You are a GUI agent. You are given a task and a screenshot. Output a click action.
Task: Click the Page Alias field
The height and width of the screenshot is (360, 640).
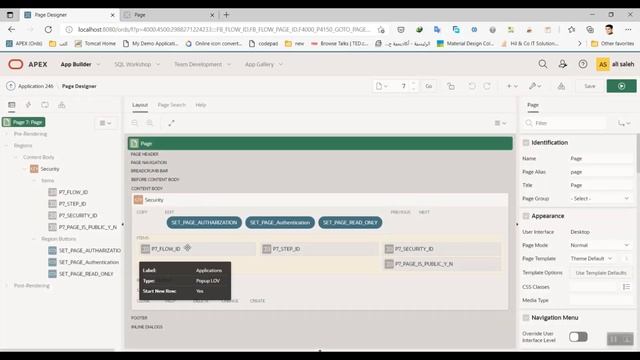600,172
